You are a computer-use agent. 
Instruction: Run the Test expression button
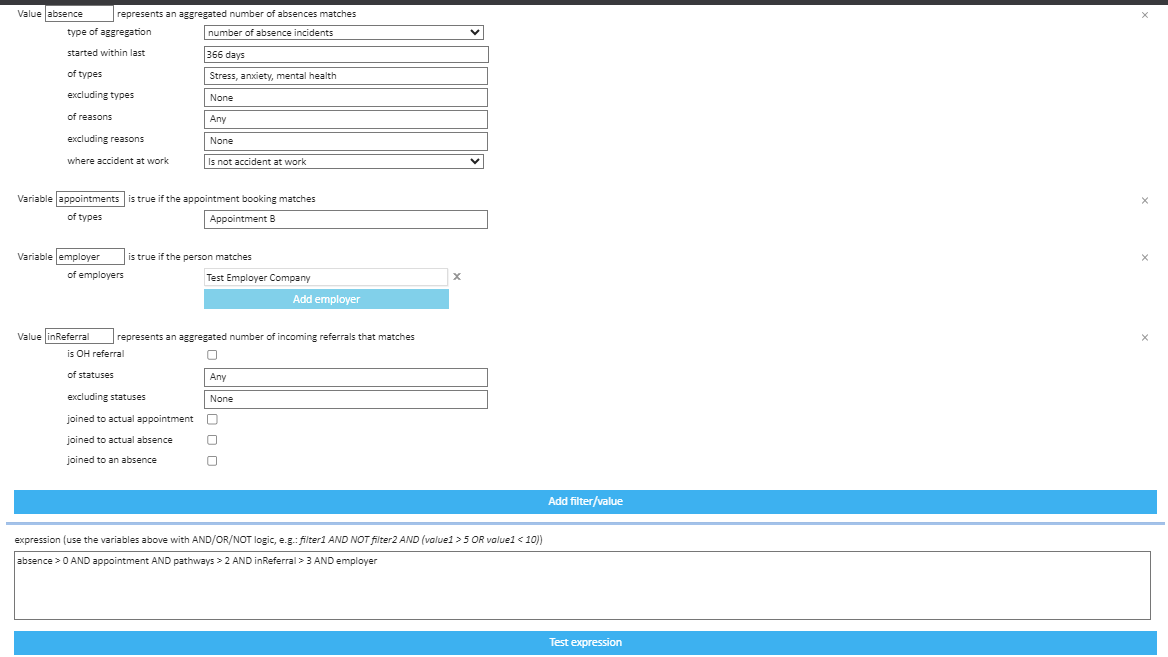[585, 642]
